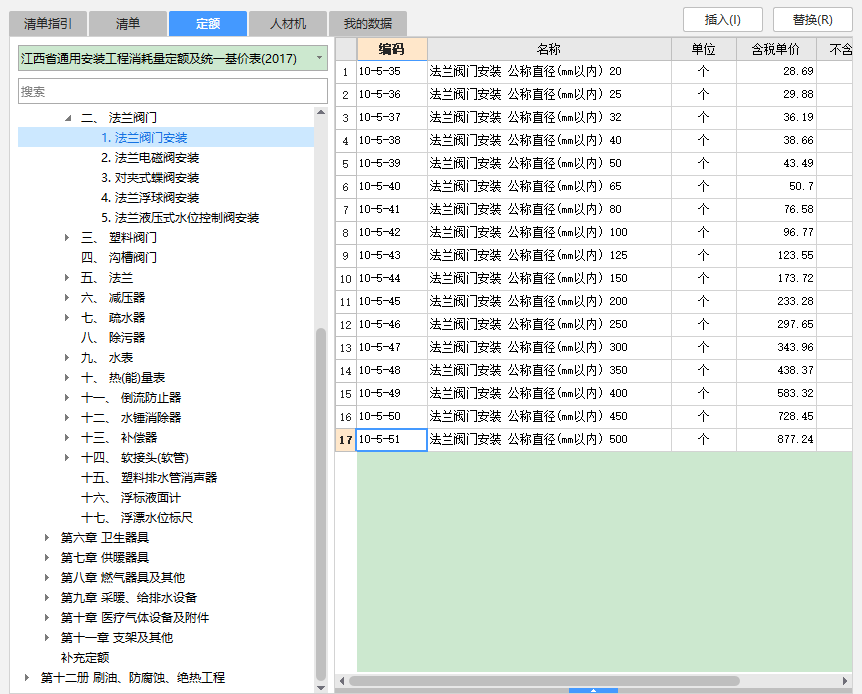The image size is (862, 694).
Task: Select the 四、沟槽阀门 tree item
Action: (119, 258)
